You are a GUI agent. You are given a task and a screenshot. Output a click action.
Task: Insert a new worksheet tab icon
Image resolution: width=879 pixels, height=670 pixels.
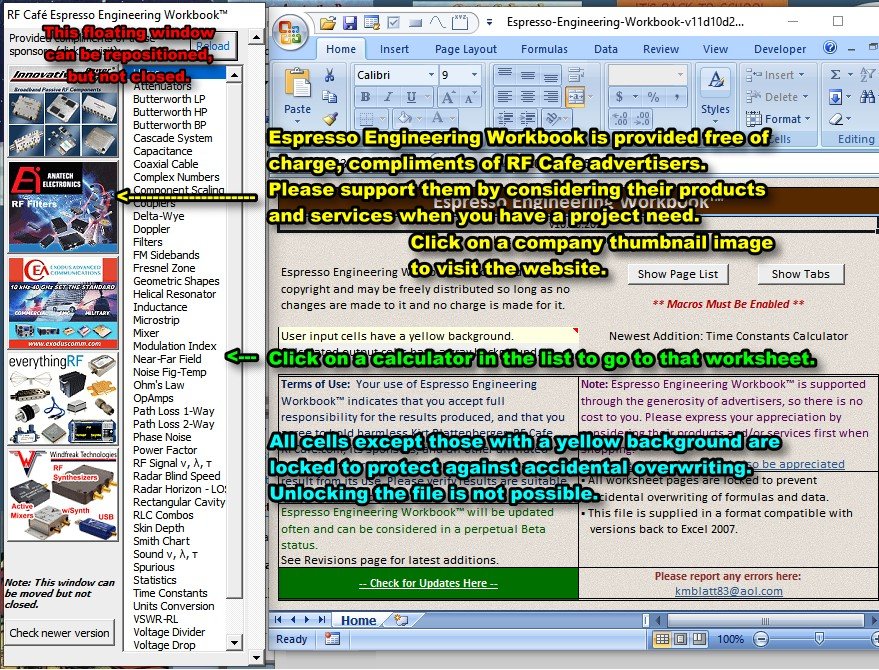click(x=401, y=620)
